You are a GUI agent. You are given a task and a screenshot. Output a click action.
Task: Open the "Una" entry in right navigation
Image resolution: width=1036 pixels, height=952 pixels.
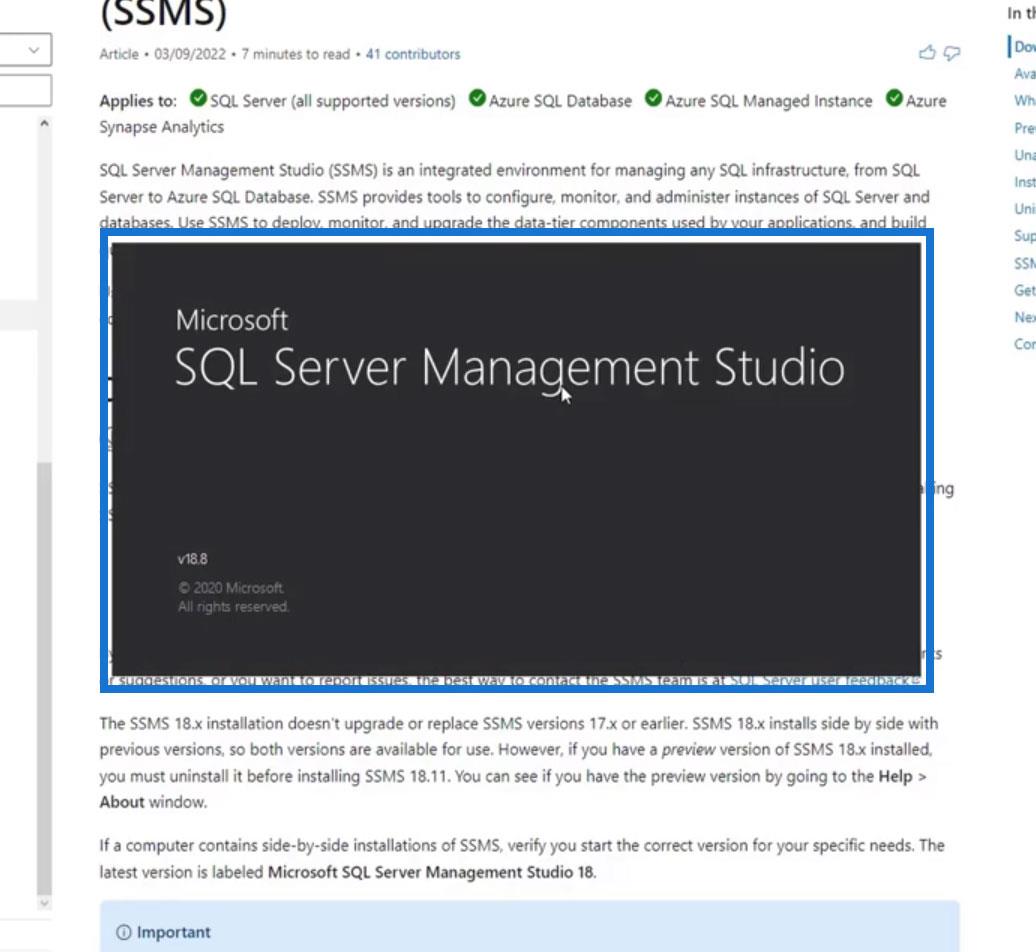coord(1025,155)
